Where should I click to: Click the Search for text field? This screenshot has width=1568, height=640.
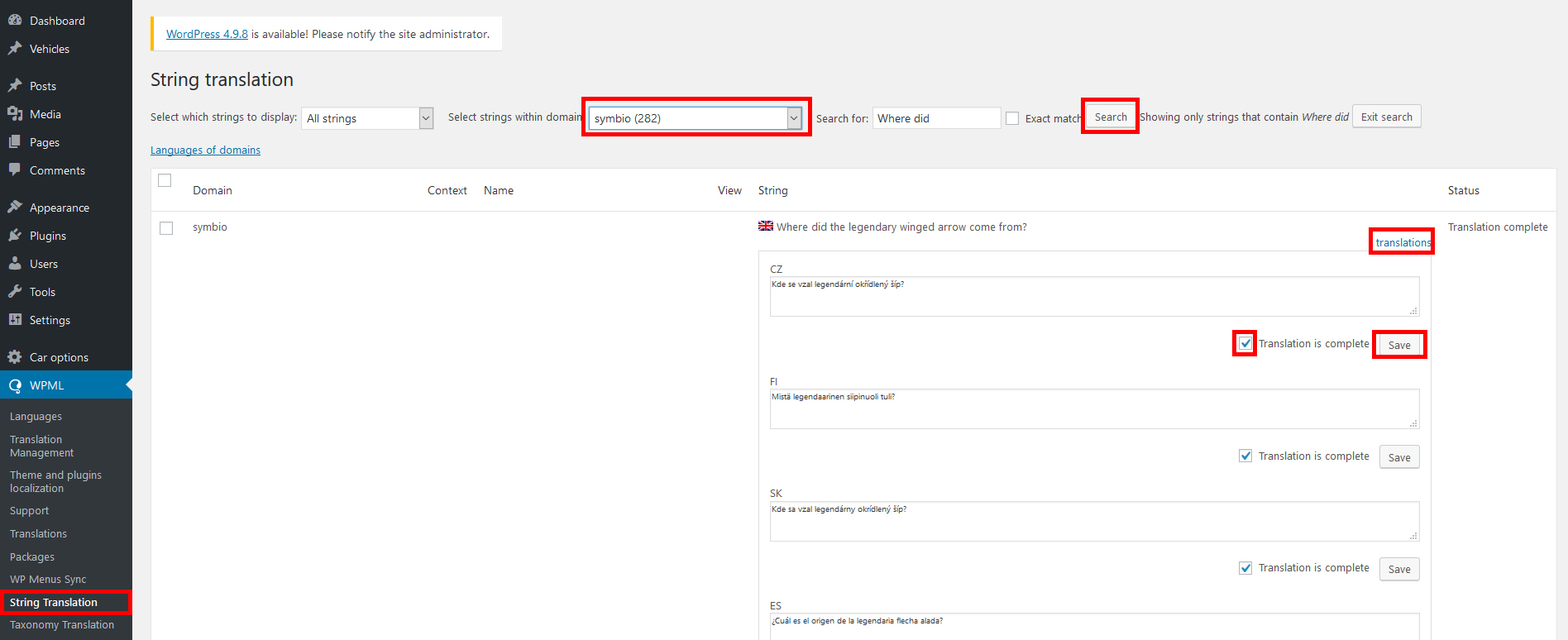coord(936,118)
